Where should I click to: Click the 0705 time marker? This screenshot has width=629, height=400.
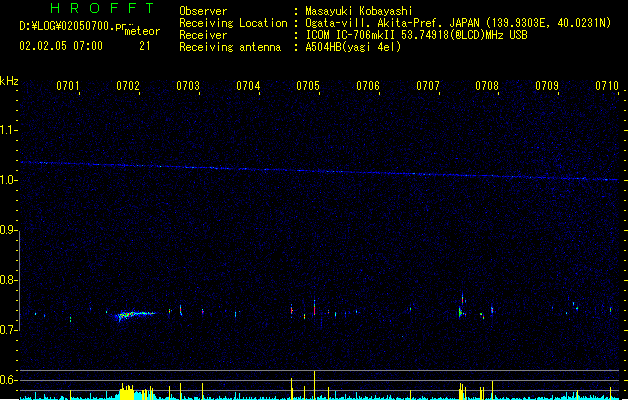click(308, 86)
